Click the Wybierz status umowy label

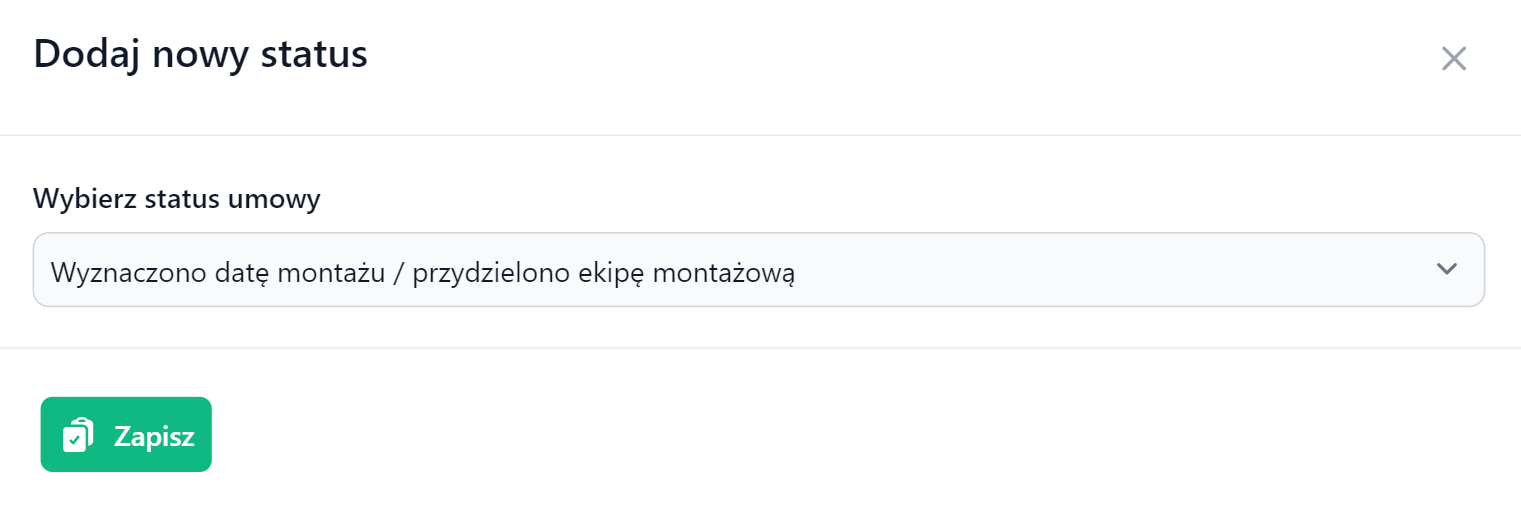(x=177, y=199)
